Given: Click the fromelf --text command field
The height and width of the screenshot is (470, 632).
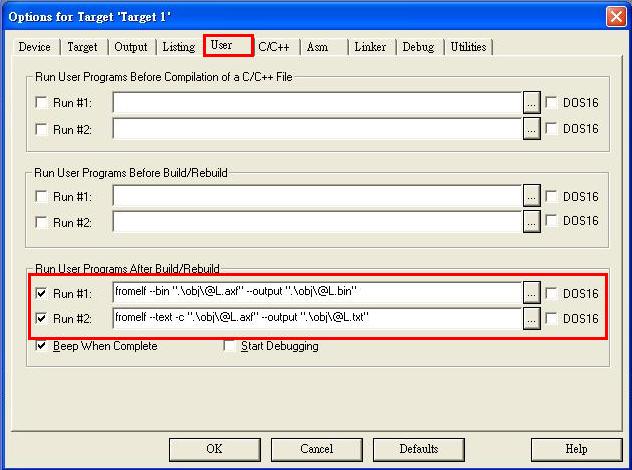Looking at the screenshot, I should (x=317, y=319).
